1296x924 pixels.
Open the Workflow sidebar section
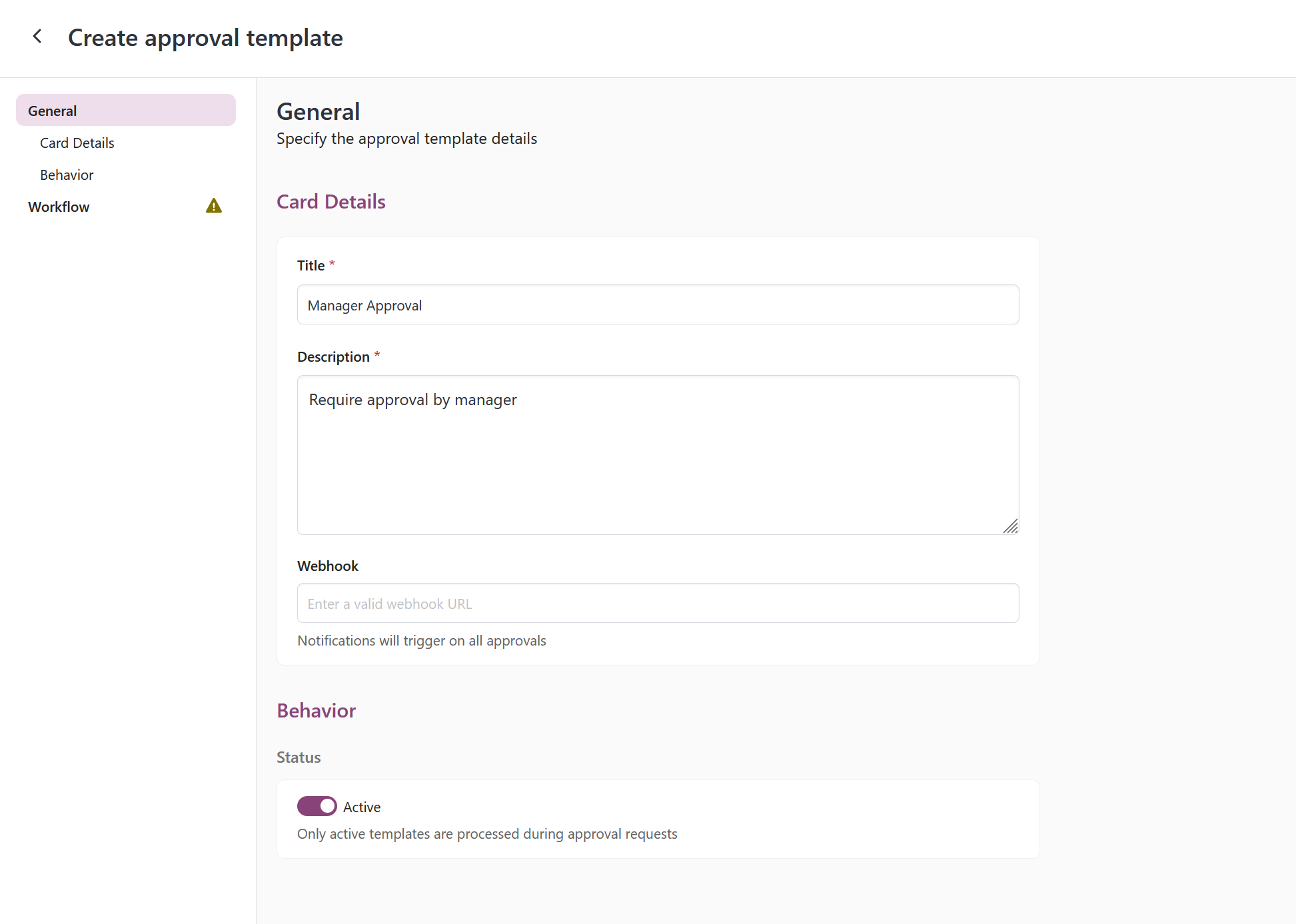pos(59,207)
